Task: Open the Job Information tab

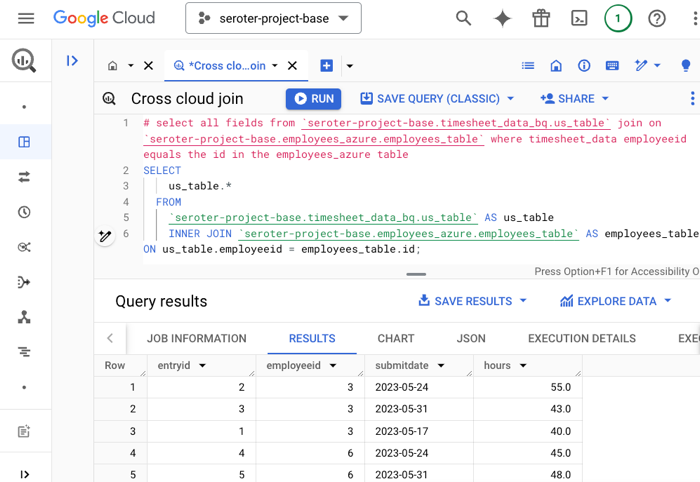Action: tap(196, 338)
